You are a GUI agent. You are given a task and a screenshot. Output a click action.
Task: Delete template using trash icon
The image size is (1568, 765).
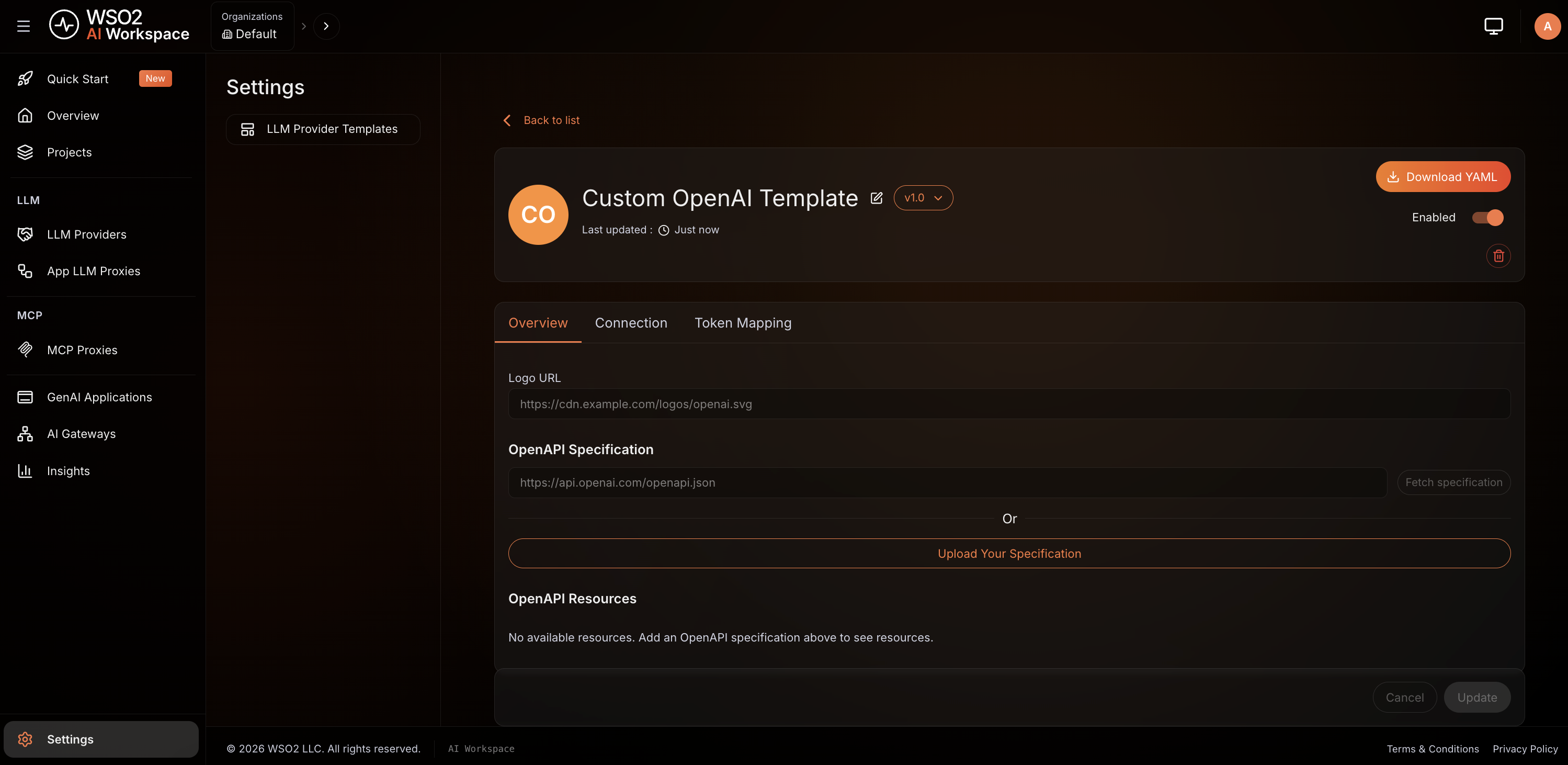(x=1498, y=256)
